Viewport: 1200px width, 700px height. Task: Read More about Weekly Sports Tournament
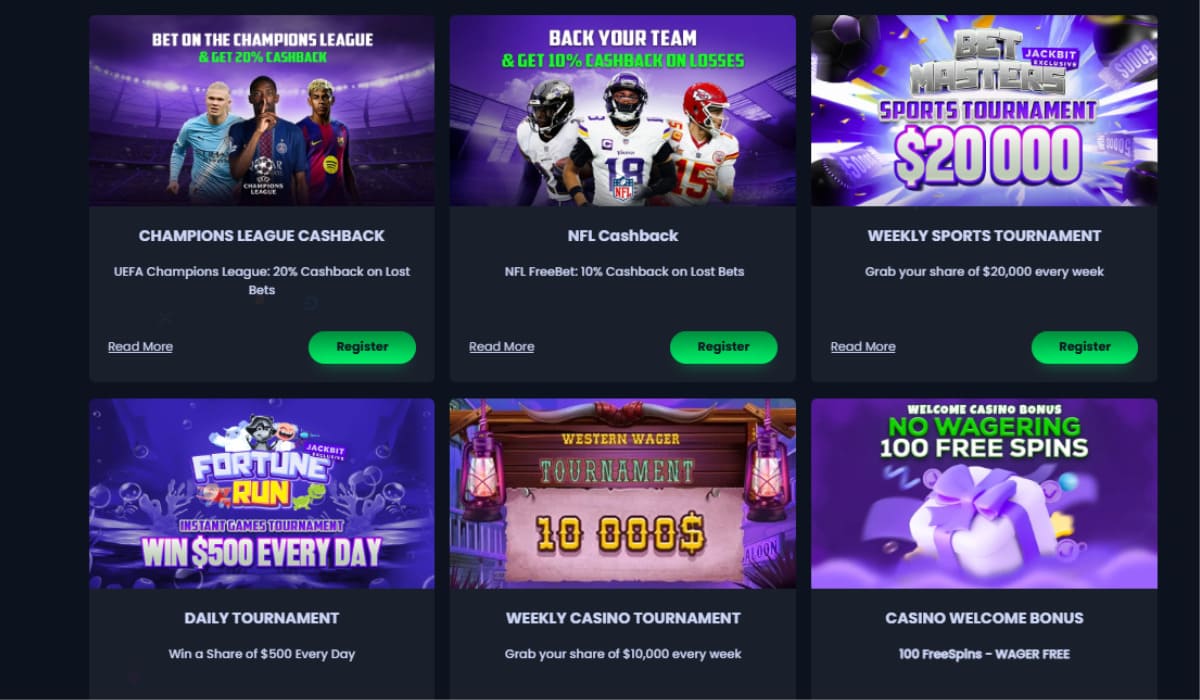pos(863,347)
